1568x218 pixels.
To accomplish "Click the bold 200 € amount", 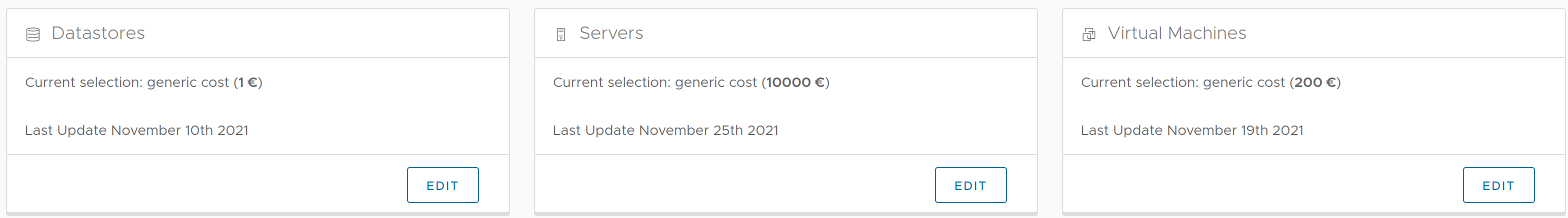I will [x=1315, y=82].
